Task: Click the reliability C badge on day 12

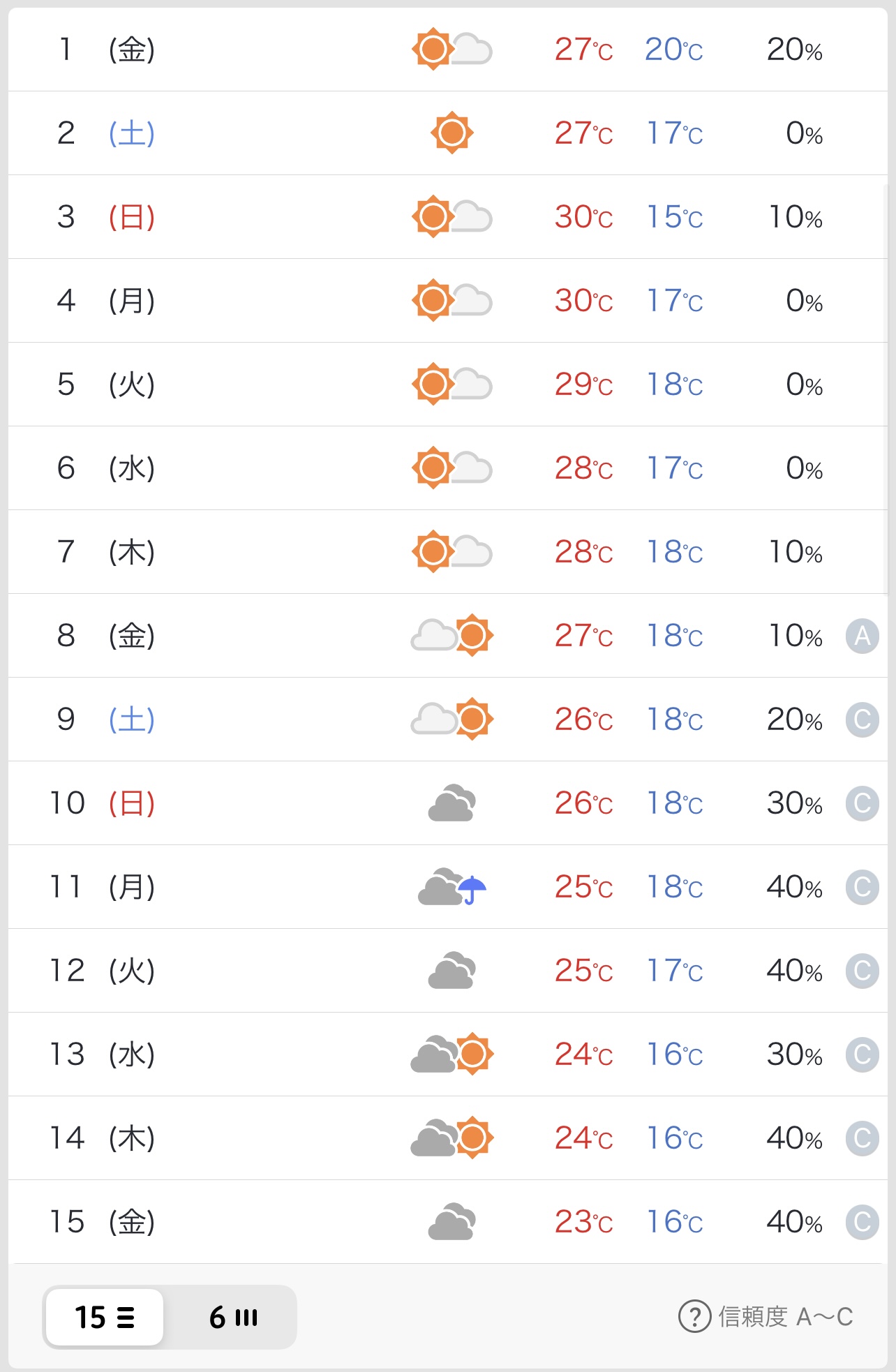Action: [862, 971]
